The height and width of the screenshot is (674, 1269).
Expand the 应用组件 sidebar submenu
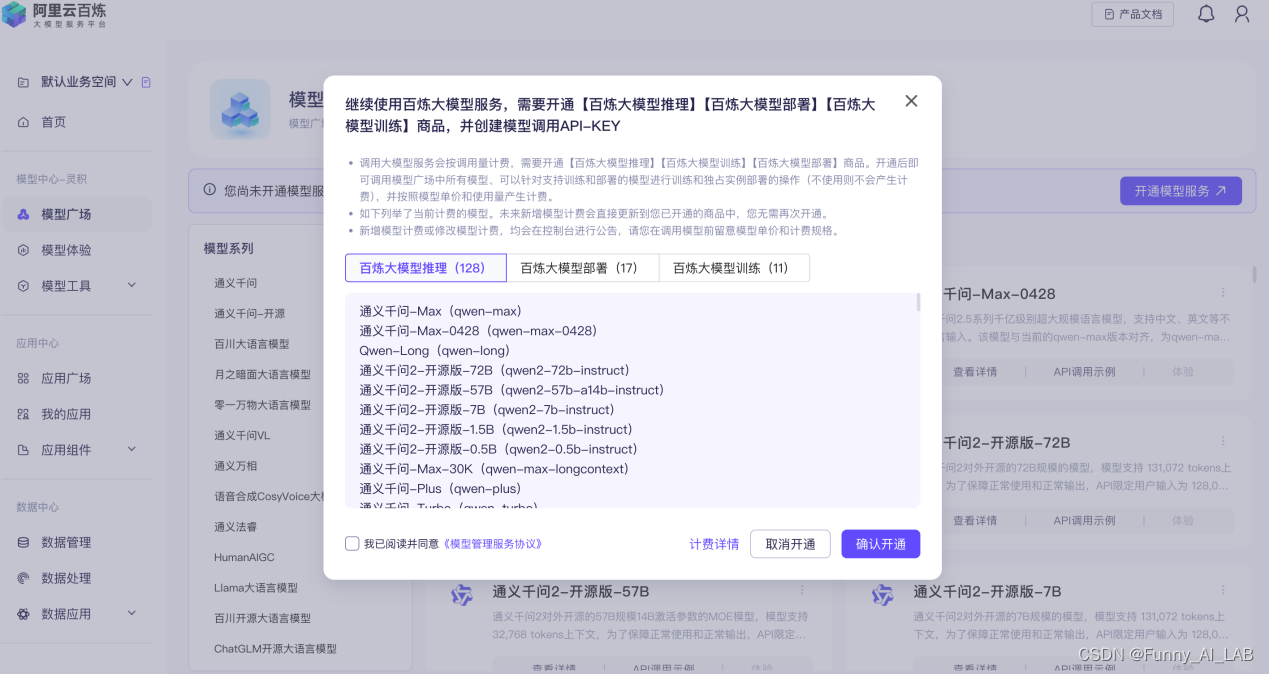[132, 450]
